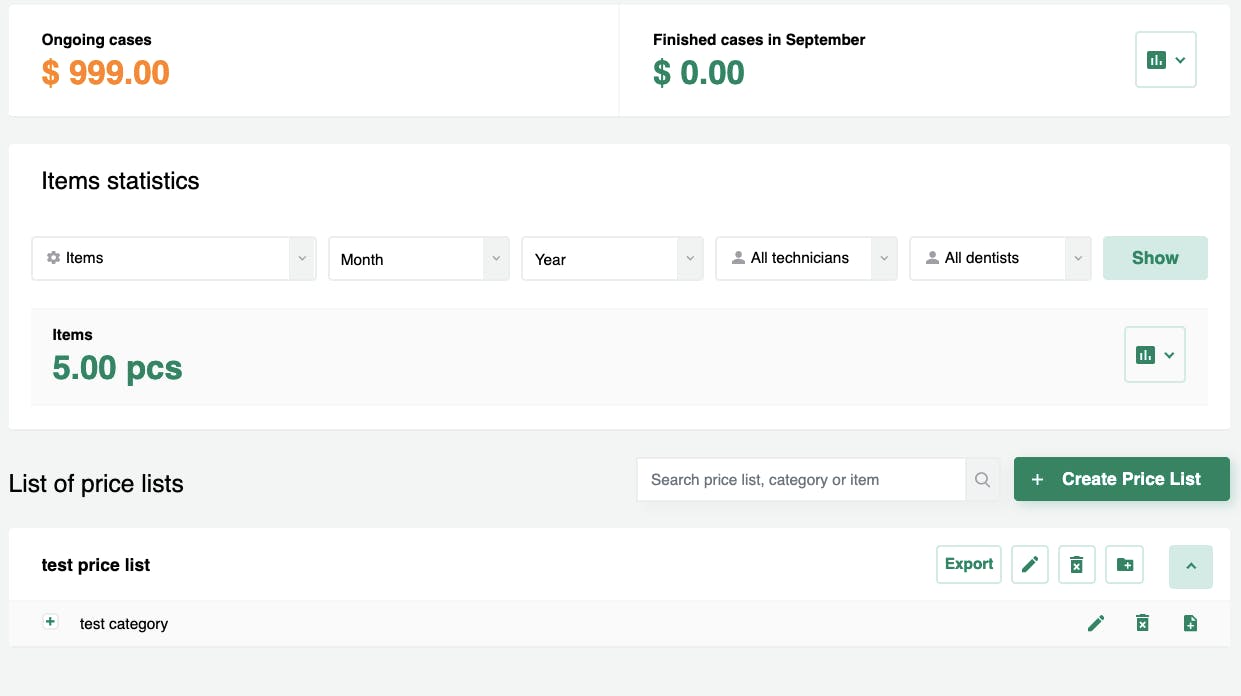Click the search magnifier icon
The height and width of the screenshot is (696, 1241).
982,480
